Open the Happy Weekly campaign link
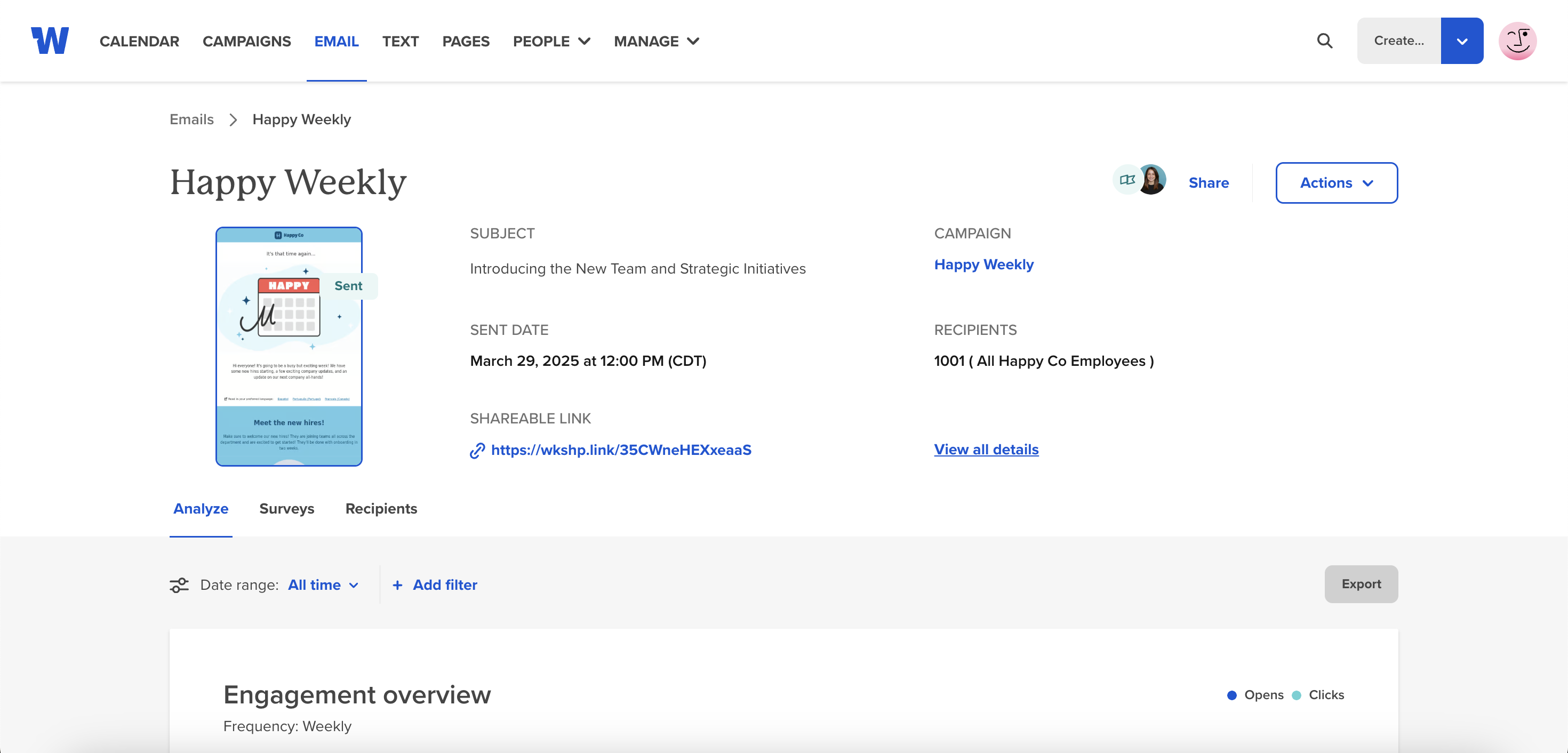The height and width of the screenshot is (753, 1568). coord(983,265)
